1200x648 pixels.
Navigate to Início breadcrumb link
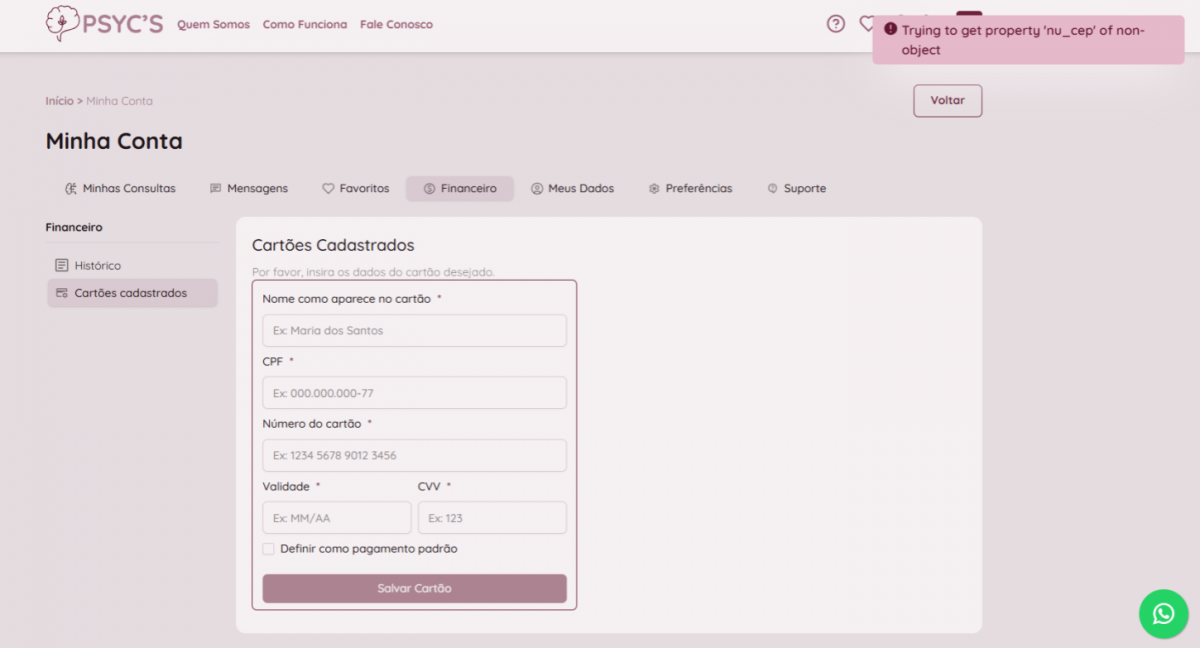(59, 101)
